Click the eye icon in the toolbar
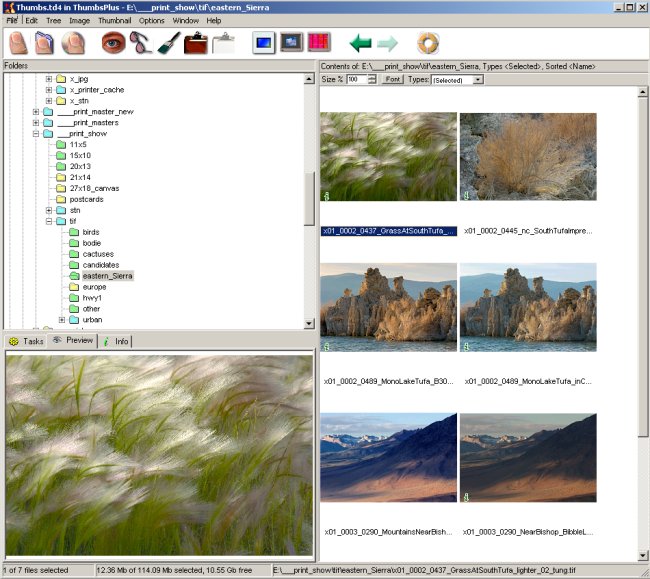 pyautogui.click(x=113, y=43)
